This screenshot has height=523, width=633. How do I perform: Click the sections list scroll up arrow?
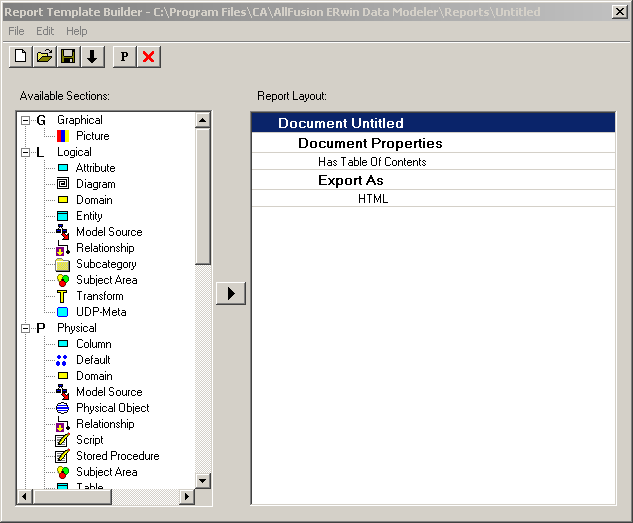[x=202, y=120]
